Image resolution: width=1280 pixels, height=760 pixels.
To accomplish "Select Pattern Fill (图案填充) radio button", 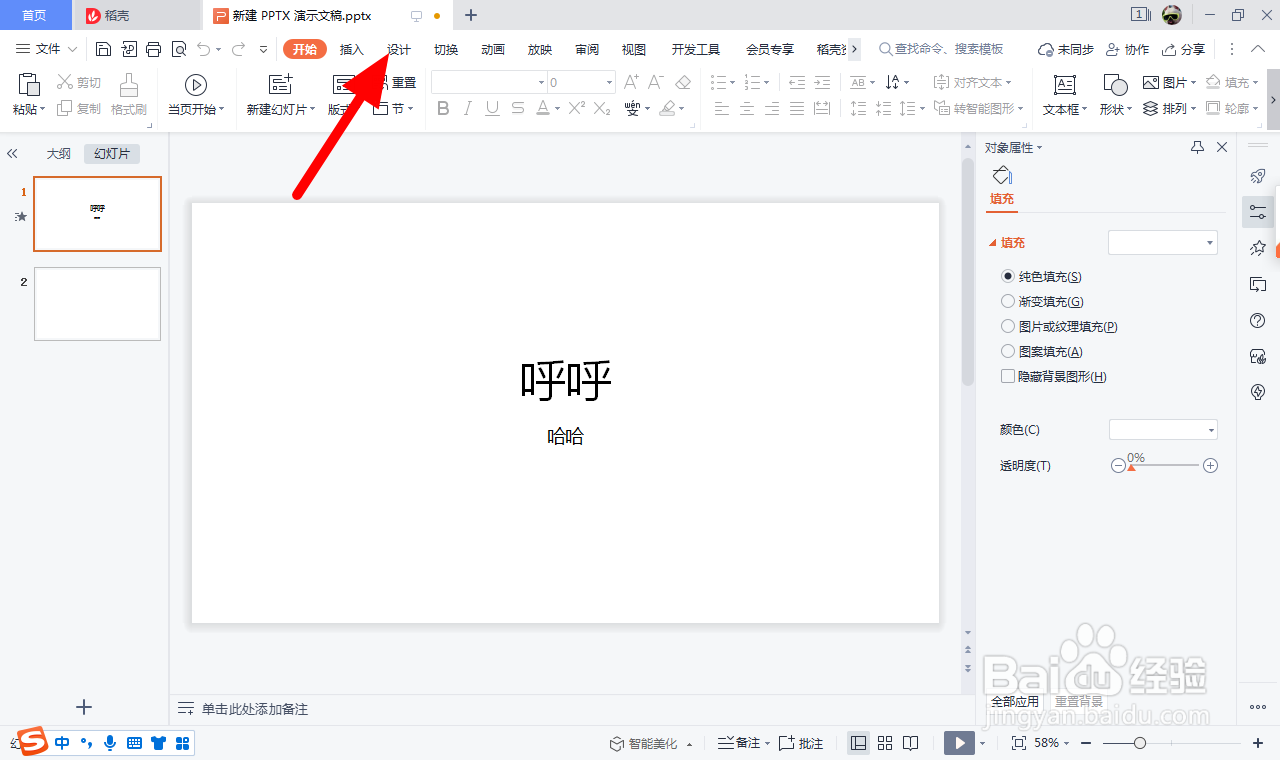I will click(1008, 351).
